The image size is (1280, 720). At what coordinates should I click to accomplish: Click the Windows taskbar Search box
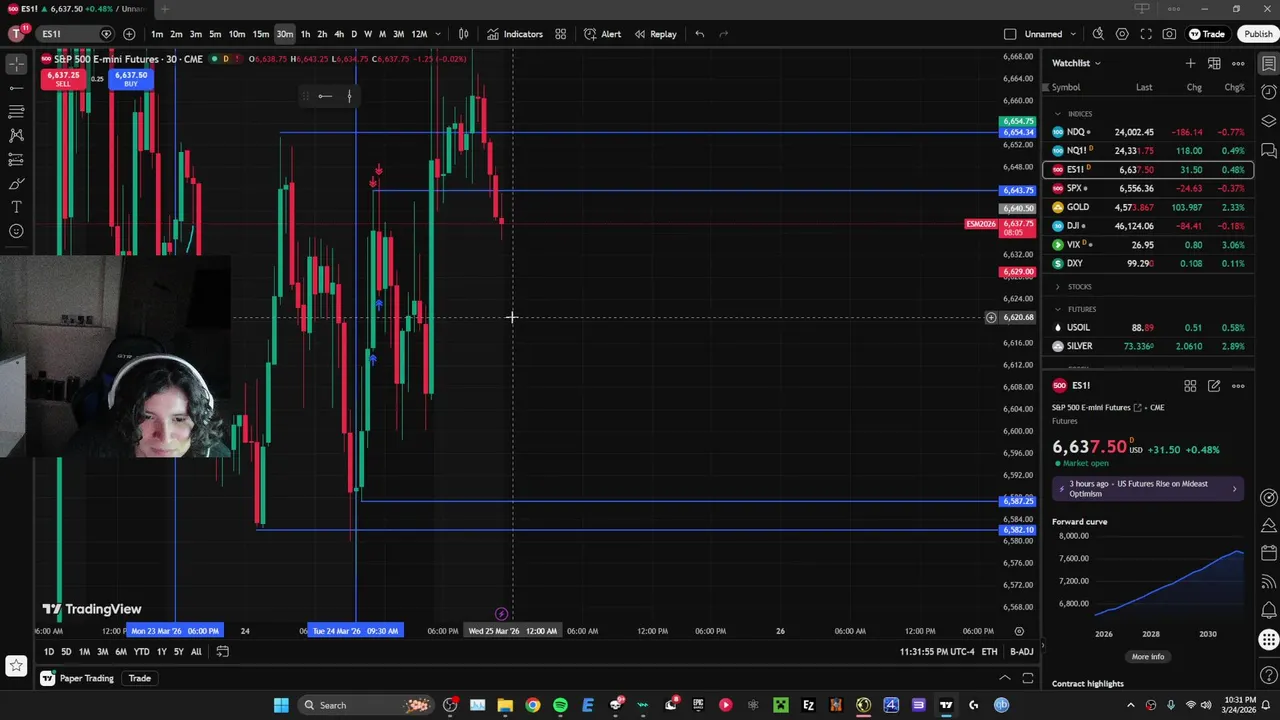[x=366, y=705]
